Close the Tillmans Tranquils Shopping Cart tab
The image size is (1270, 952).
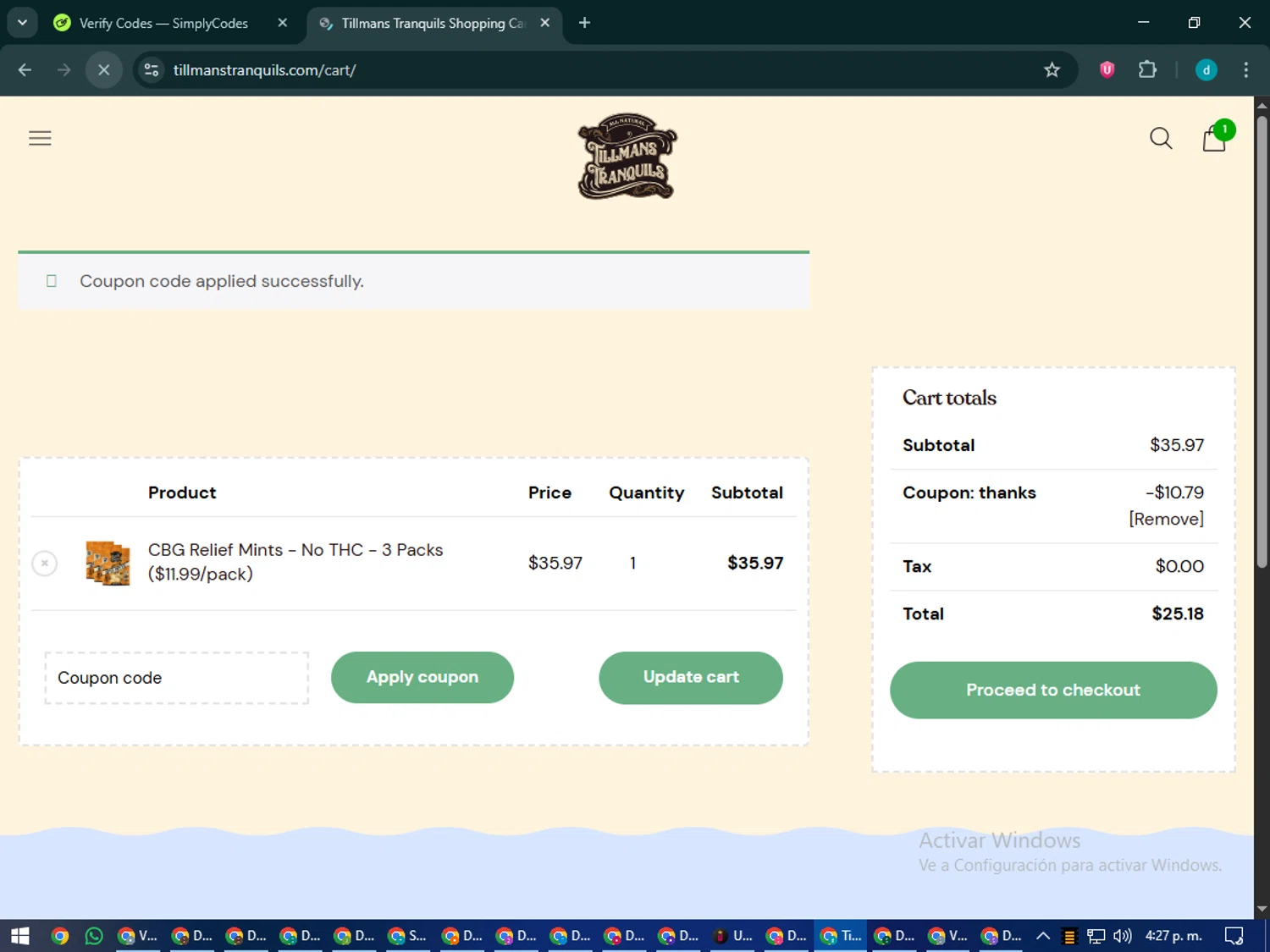(x=545, y=23)
